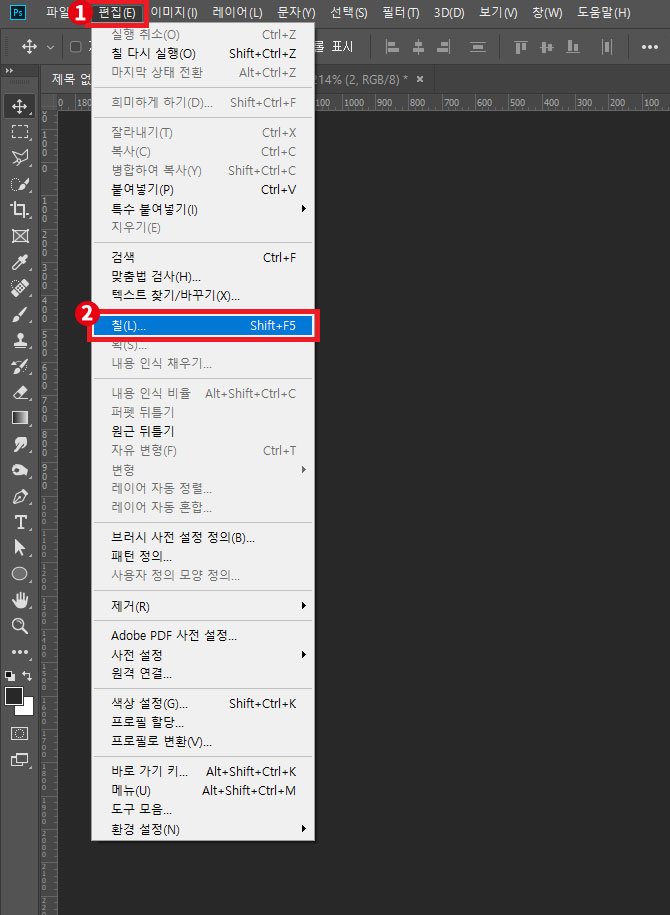Image resolution: width=670 pixels, height=915 pixels.
Task: Select the Rectangular Marquee tool
Action: tap(19, 131)
